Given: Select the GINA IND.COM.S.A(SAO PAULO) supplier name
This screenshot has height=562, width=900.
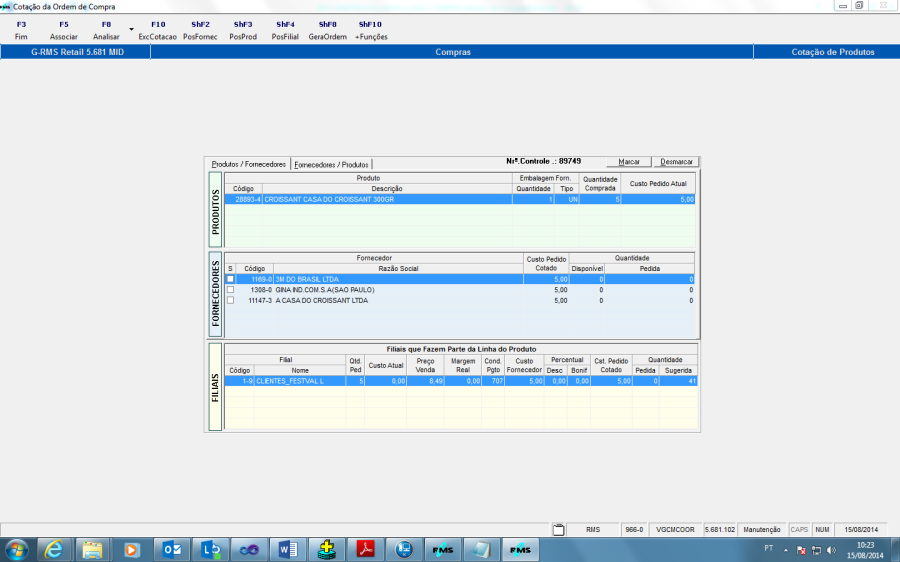Looking at the screenshot, I should click(x=325, y=290).
